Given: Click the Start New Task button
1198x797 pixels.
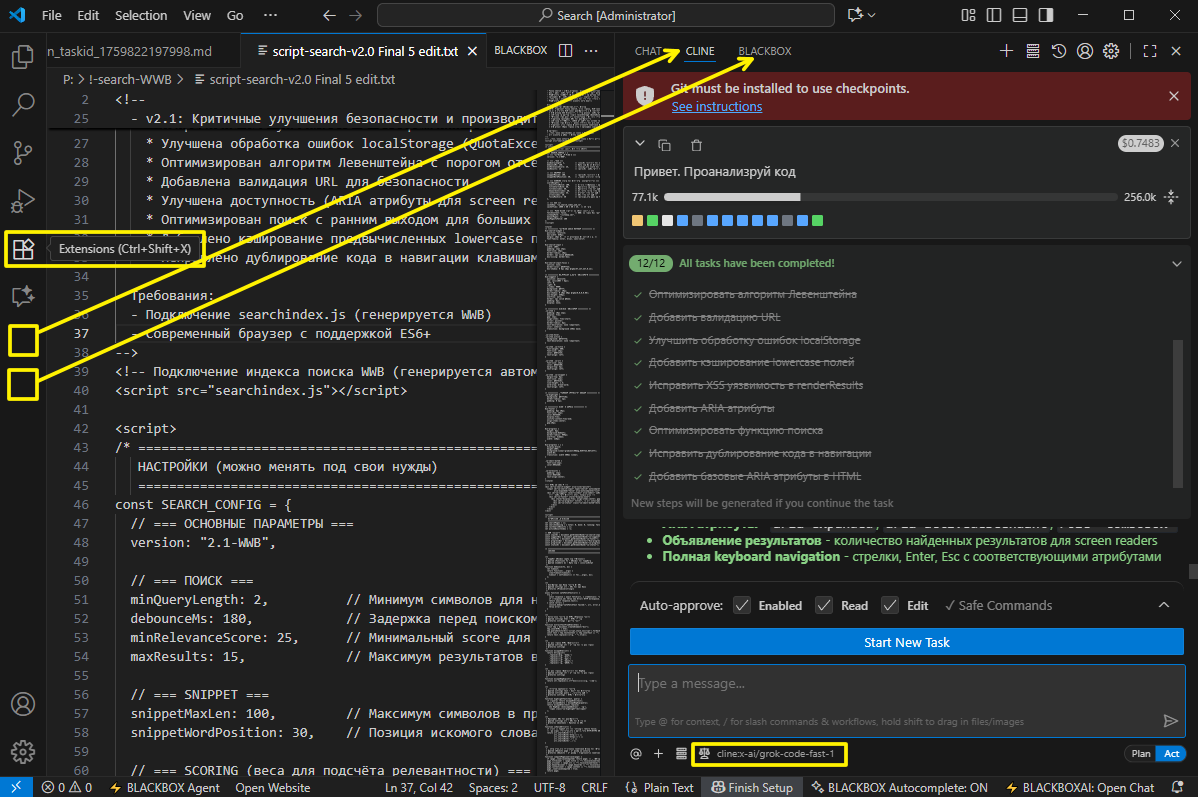Looking at the screenshot, I should tap(906, 642).
